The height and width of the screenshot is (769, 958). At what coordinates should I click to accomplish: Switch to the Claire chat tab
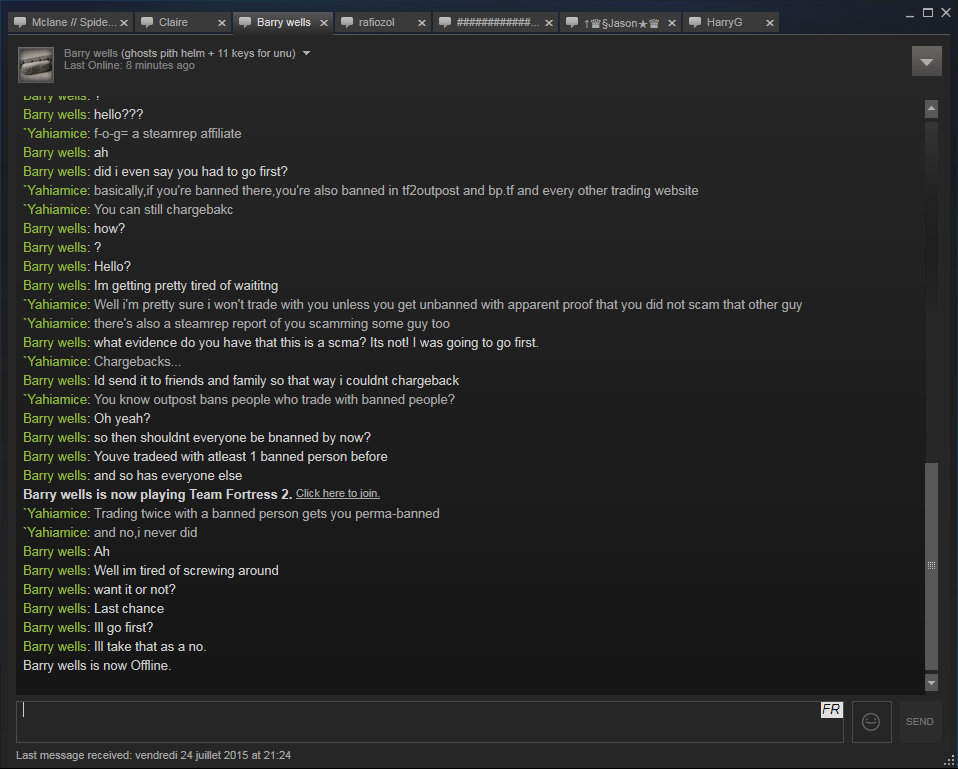tap(174, 23)
